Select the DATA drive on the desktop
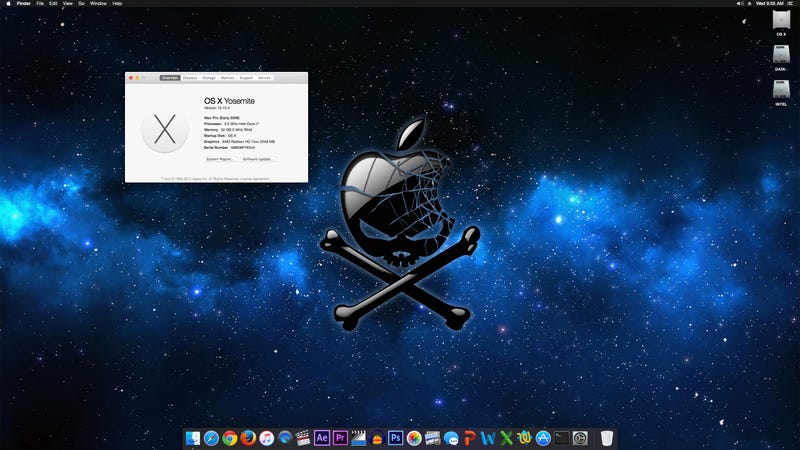Screen dimensions: 800x450 781,58
